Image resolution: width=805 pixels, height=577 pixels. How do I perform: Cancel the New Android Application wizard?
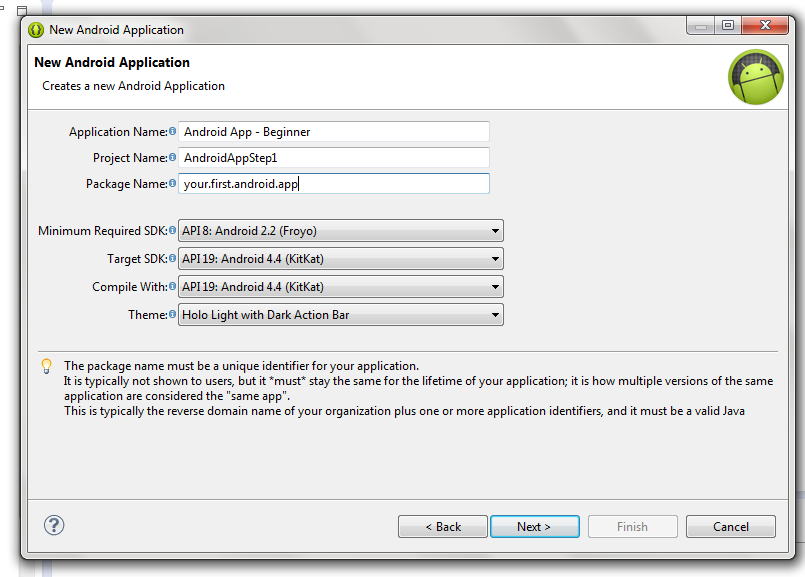point(731,527)
